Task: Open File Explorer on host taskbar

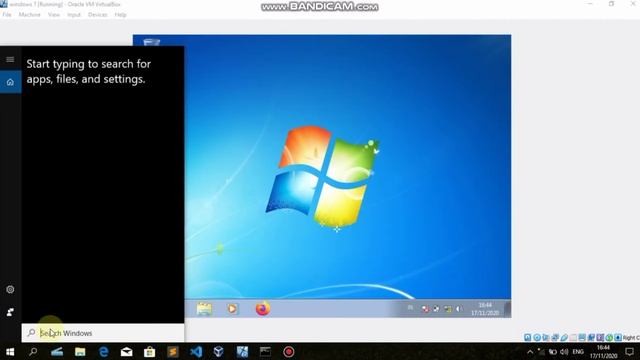Action: click(x=80, y=351)
